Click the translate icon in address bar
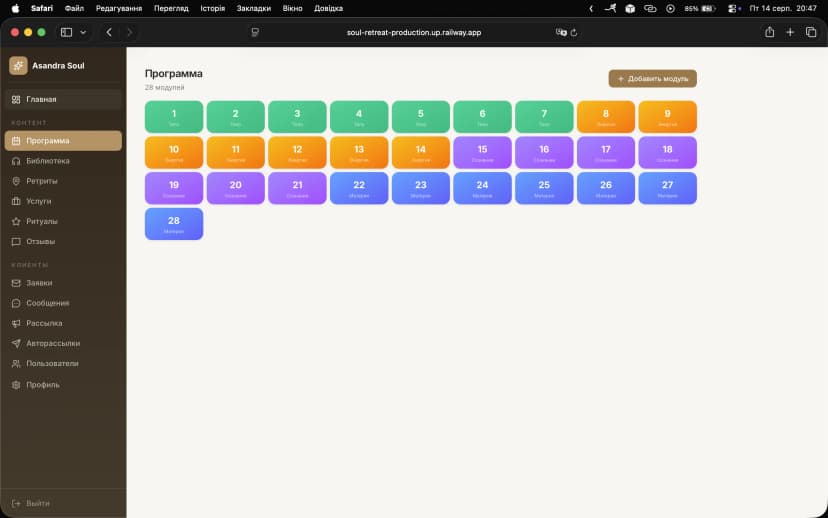This screenshot has height=518, width=828. point(561,33)
